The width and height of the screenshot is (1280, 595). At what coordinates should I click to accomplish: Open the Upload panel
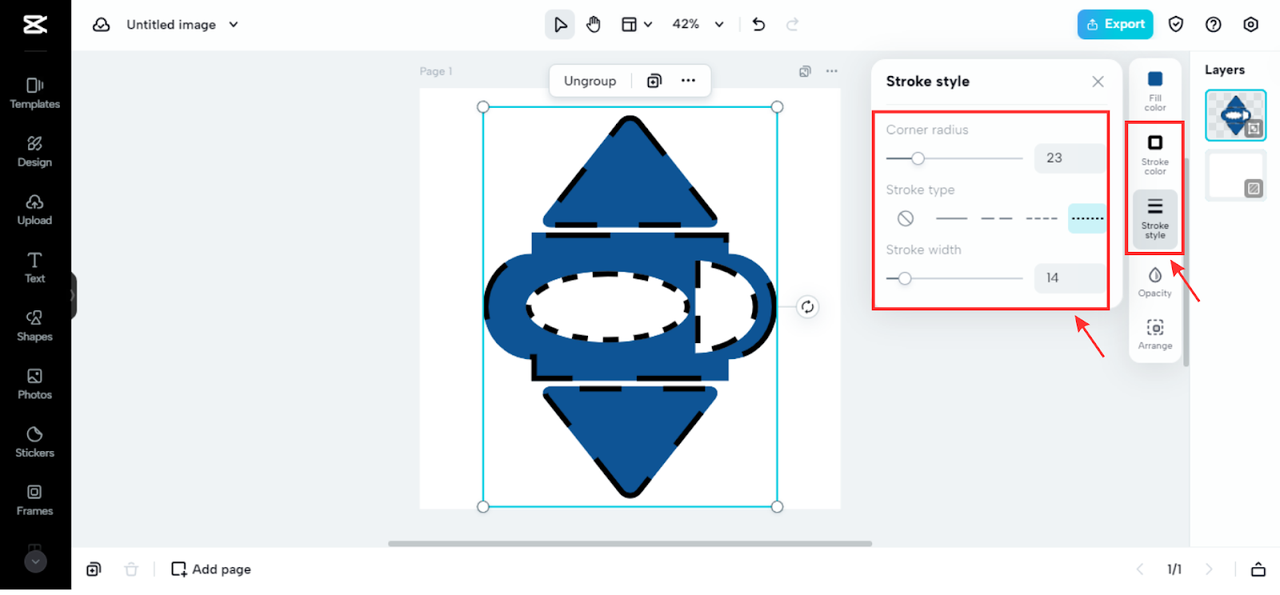(35, 209)
